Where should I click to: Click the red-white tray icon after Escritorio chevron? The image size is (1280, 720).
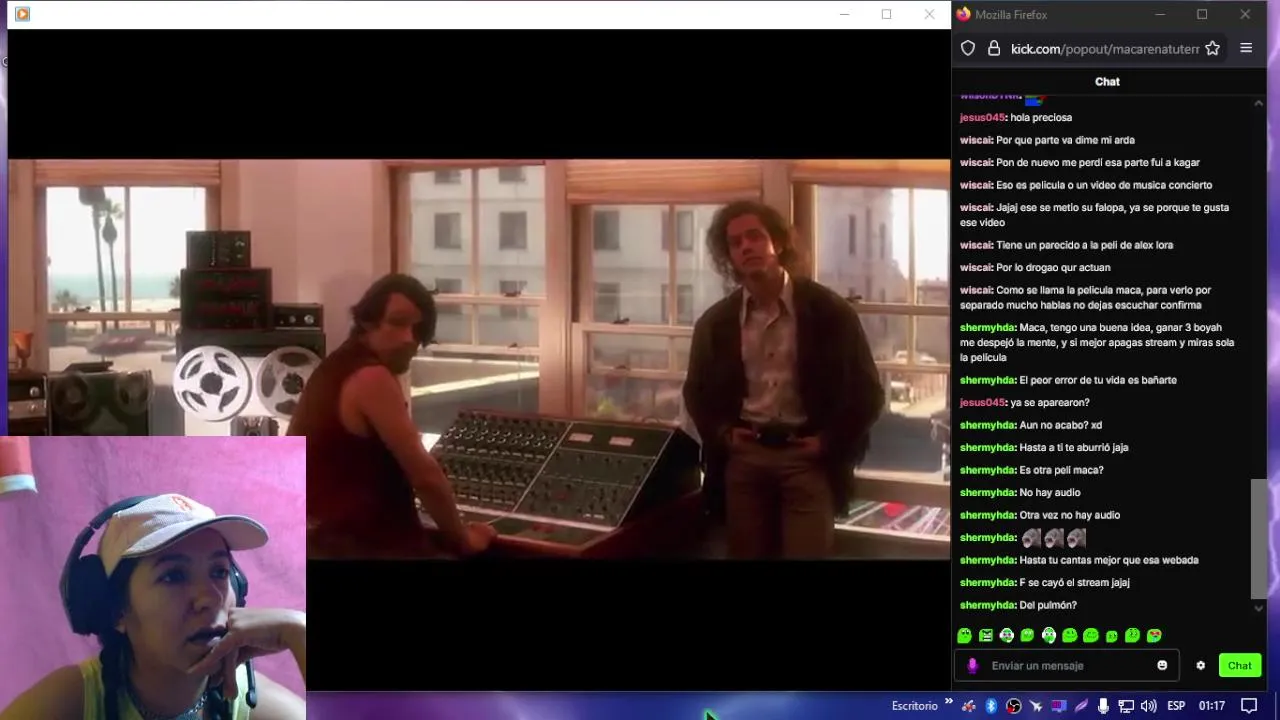tap(968, 706)
